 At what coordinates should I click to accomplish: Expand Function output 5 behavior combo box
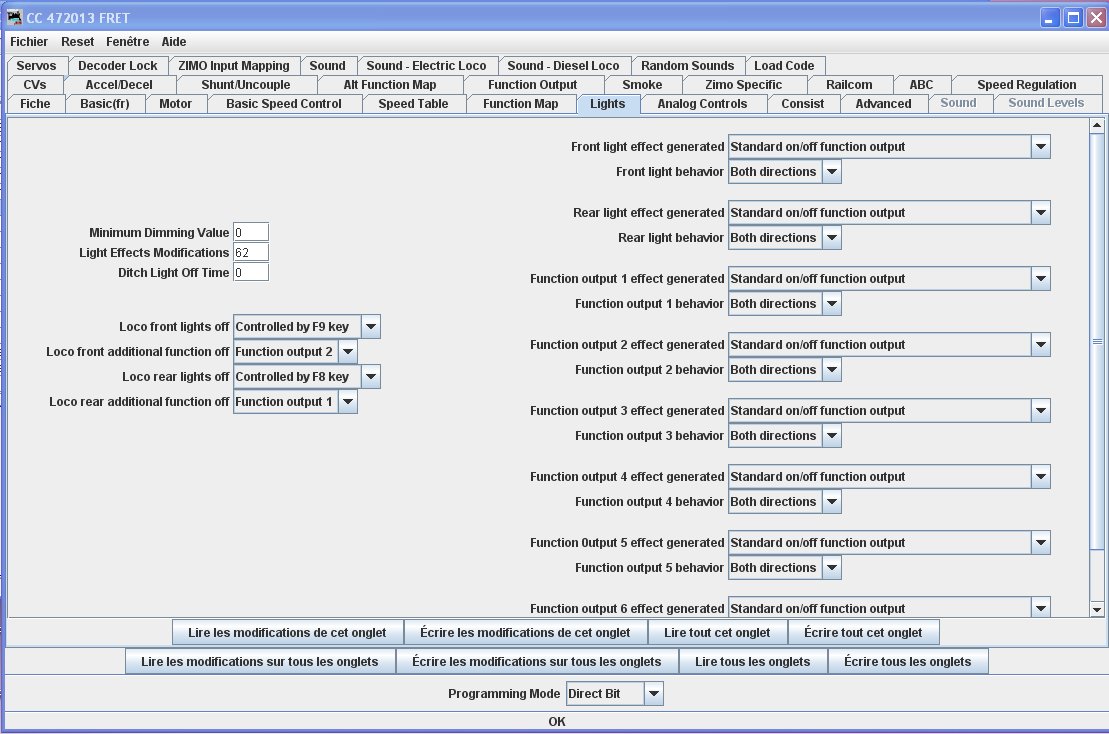coord(832,568)
